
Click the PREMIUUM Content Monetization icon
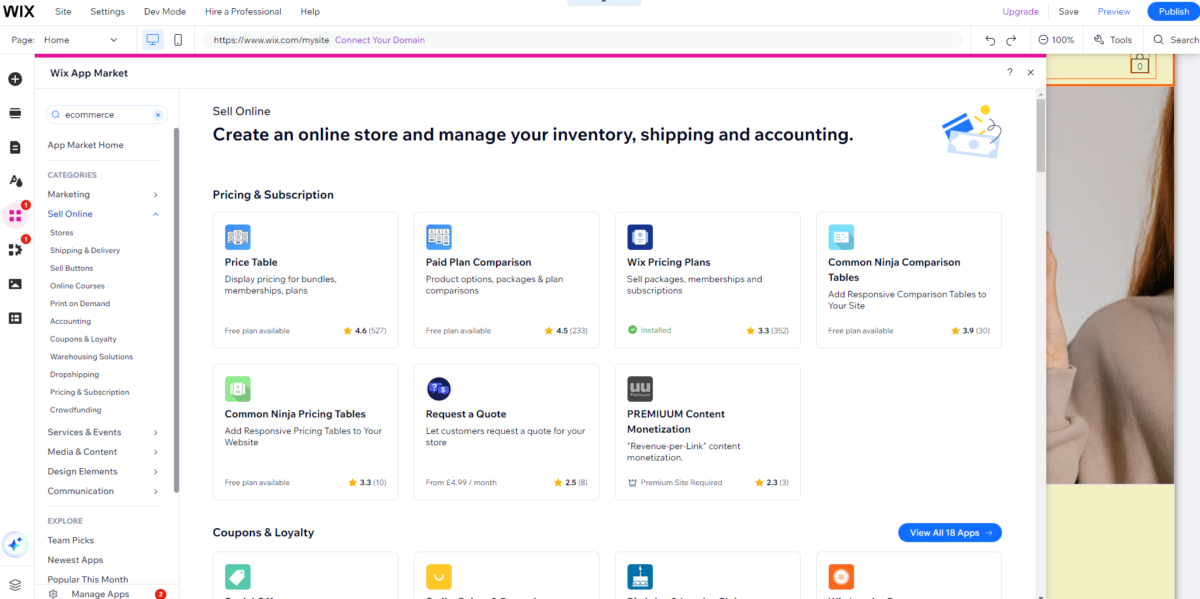(x=640, y=389)
